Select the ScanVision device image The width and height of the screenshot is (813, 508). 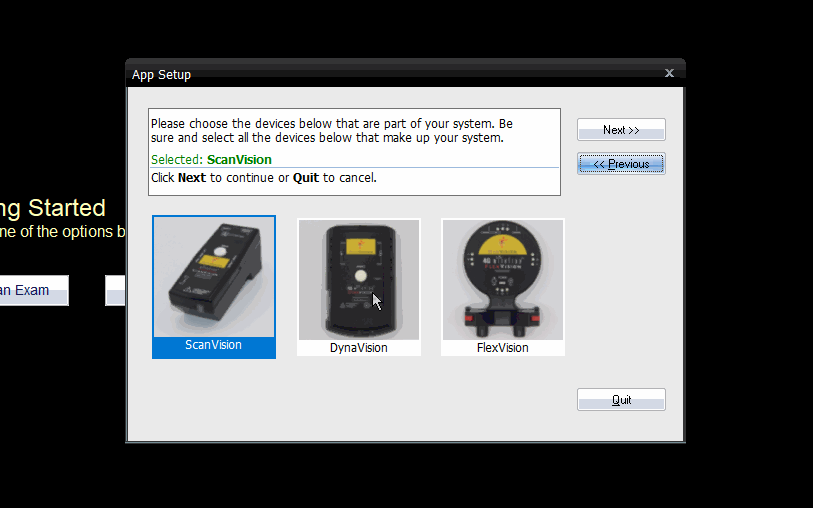214,277
